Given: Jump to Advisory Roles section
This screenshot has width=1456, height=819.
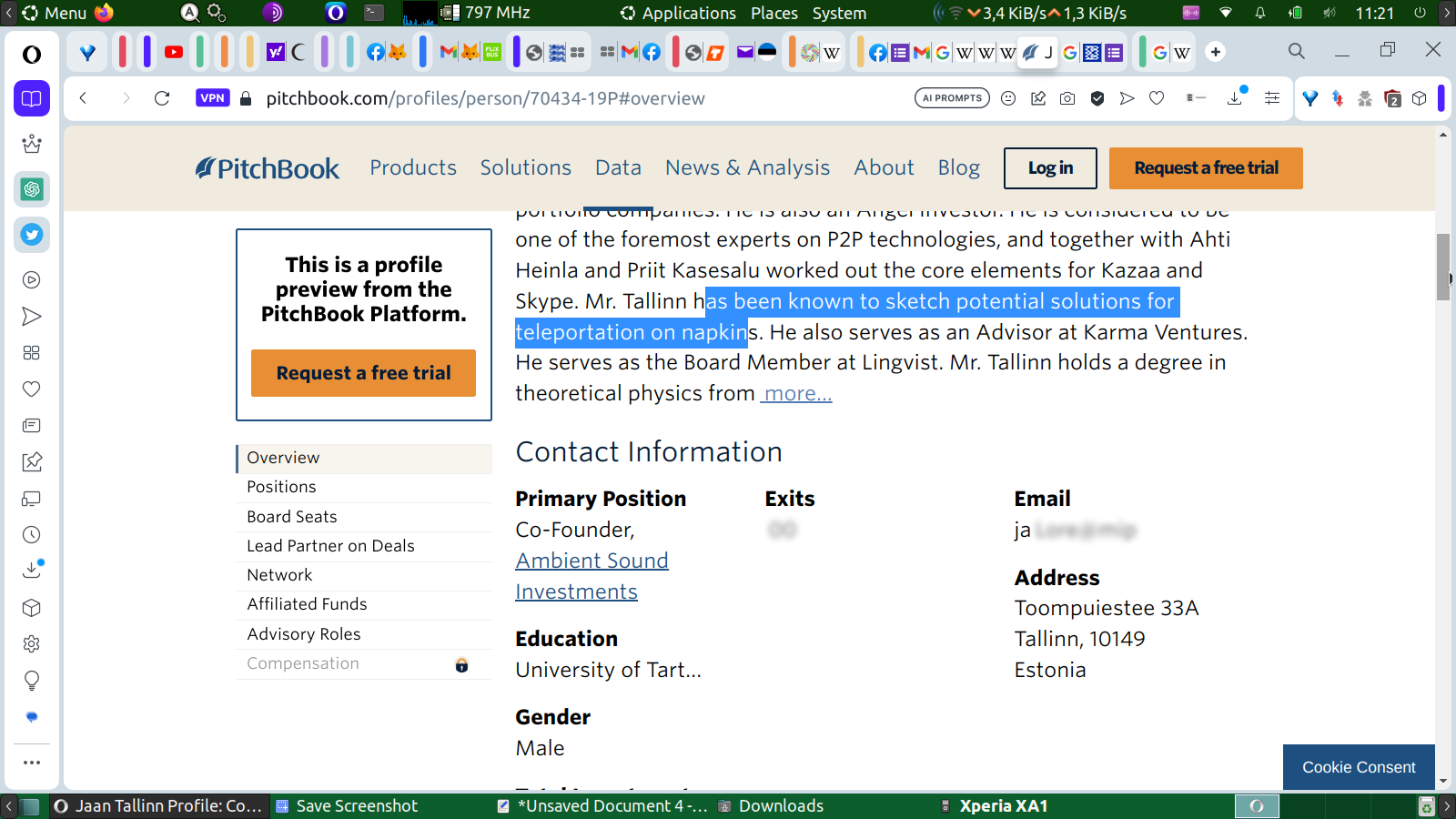Looking at the screenshot, I should click(364, 634).
